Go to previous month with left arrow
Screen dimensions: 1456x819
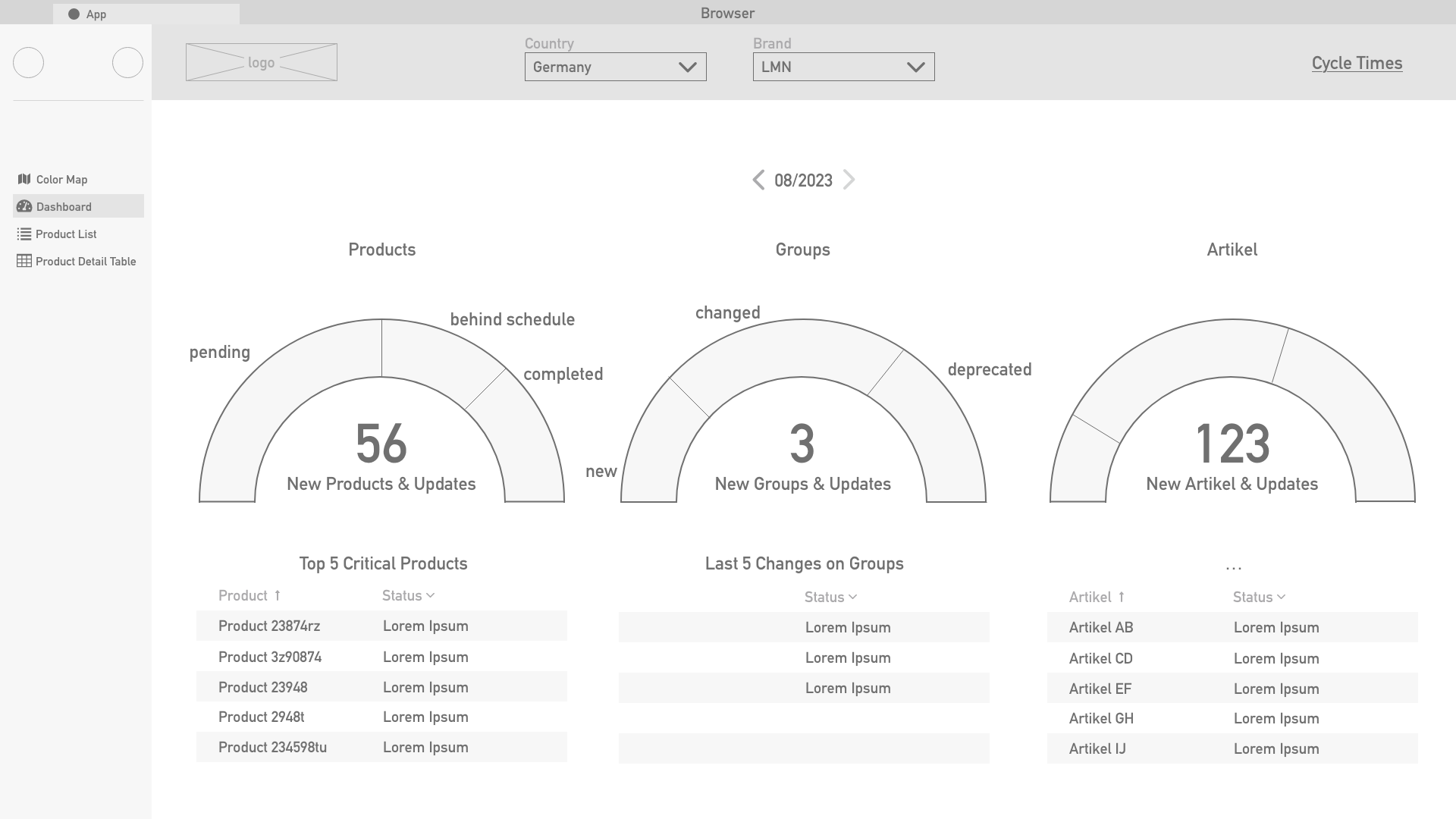click(758, 180)
